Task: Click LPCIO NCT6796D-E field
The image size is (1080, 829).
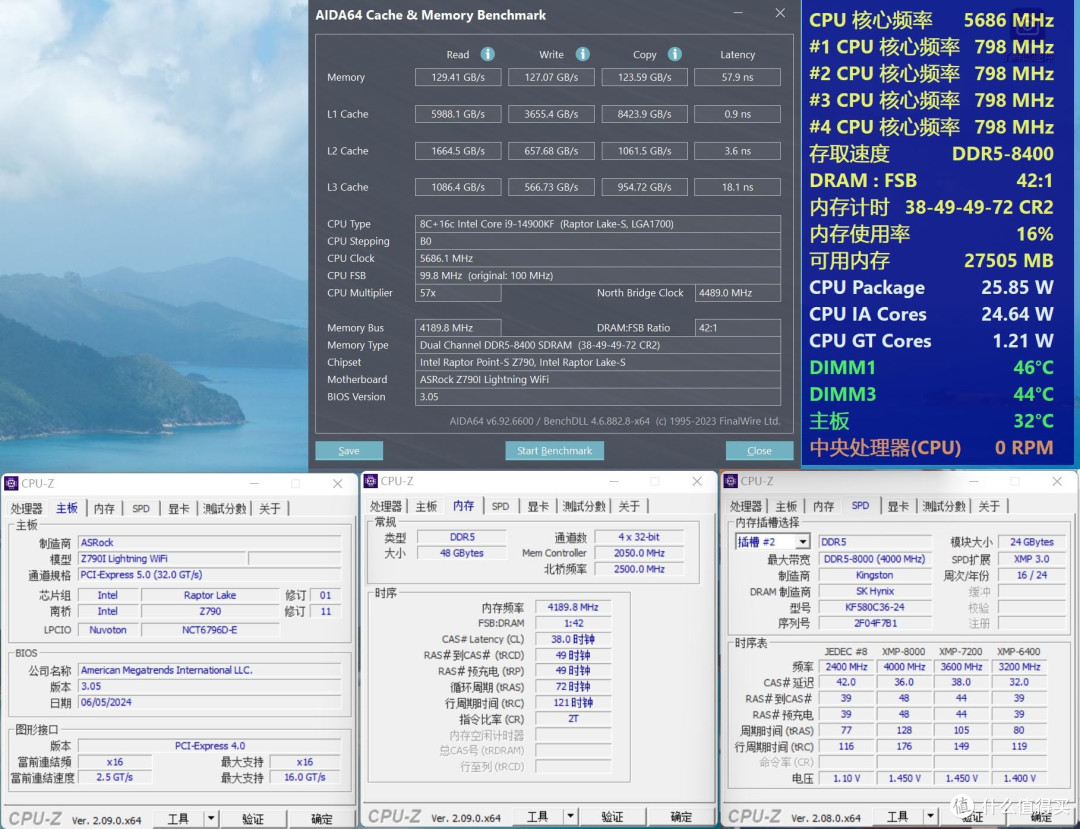Action: click(x=210, y=629)
